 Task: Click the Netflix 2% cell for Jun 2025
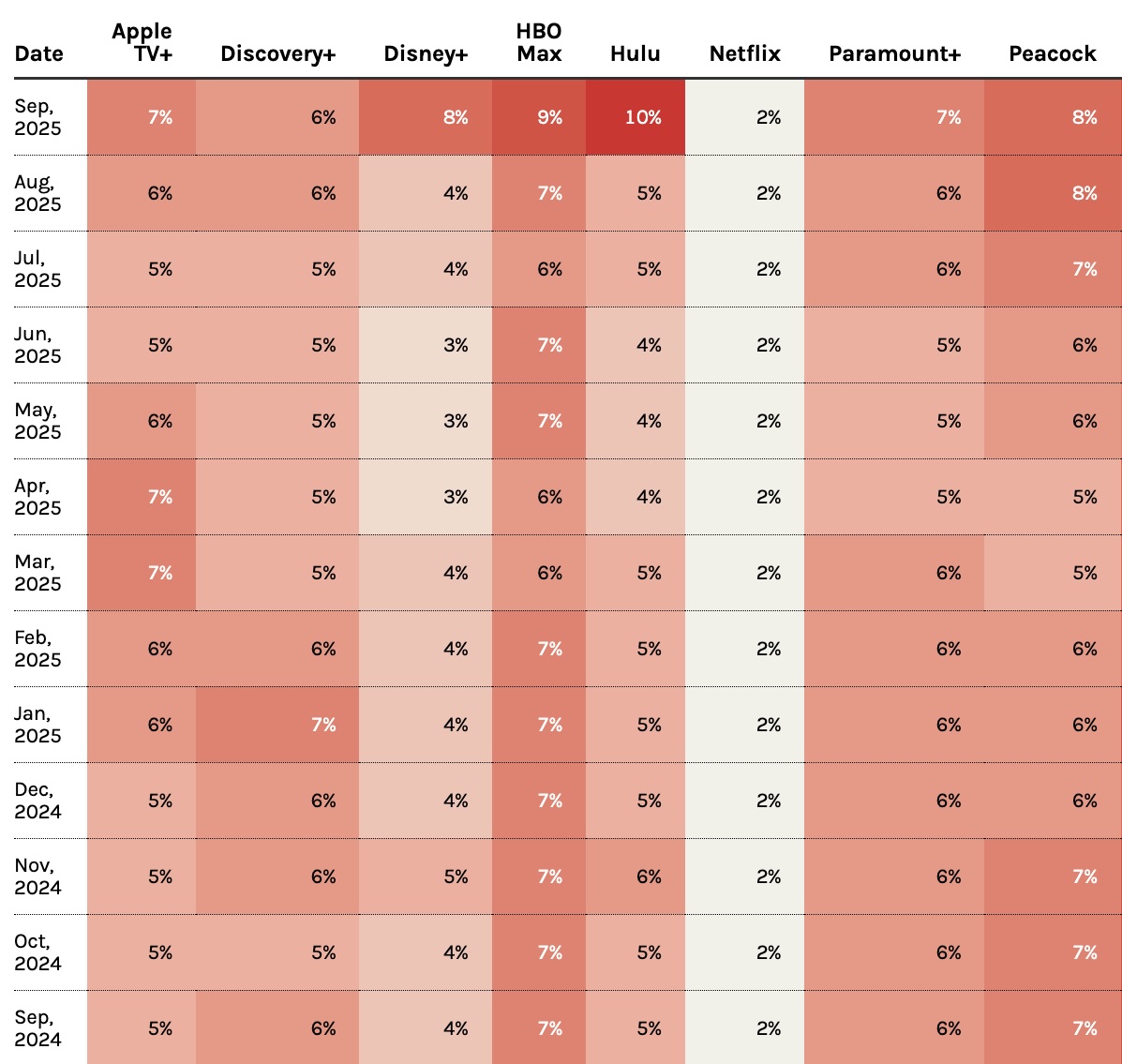tap(745, 345)
